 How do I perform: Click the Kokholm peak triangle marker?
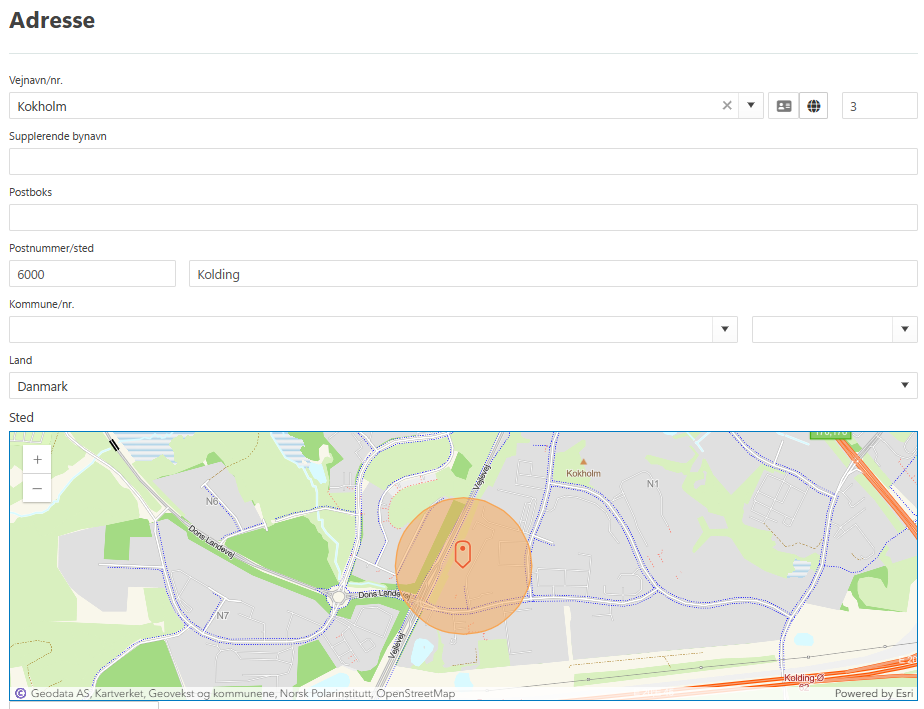tap(583, 462)
